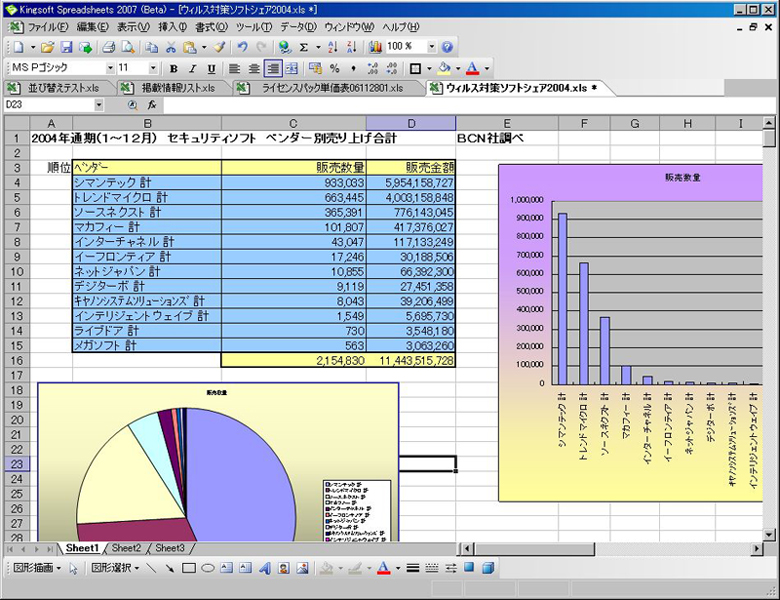Toggle Italic formatting
The height and width of the screenshot is (600, 780).
coord(193,69)
